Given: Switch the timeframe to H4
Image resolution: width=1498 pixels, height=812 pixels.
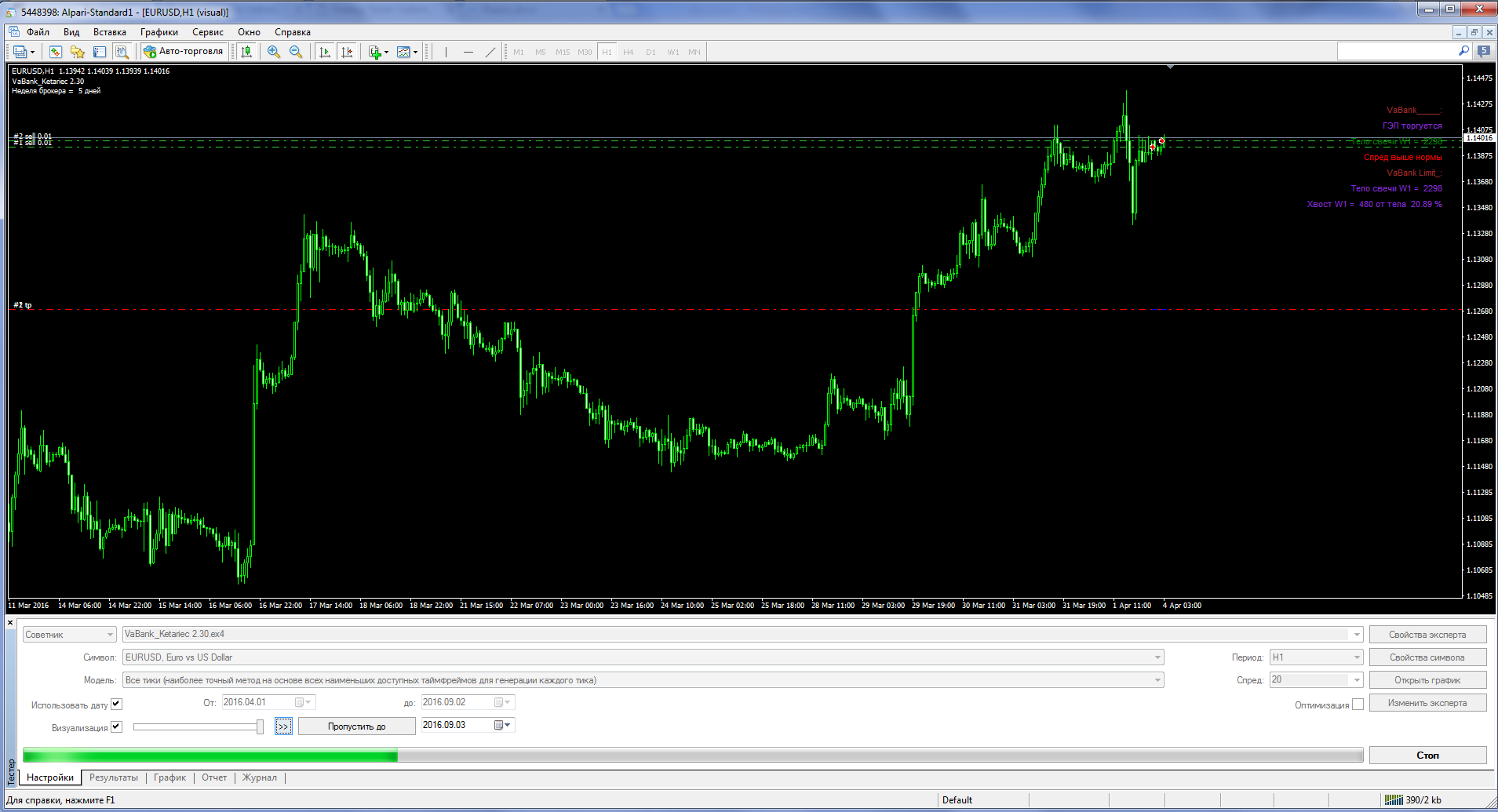Looking at the screenshot, I should point(629,52).
